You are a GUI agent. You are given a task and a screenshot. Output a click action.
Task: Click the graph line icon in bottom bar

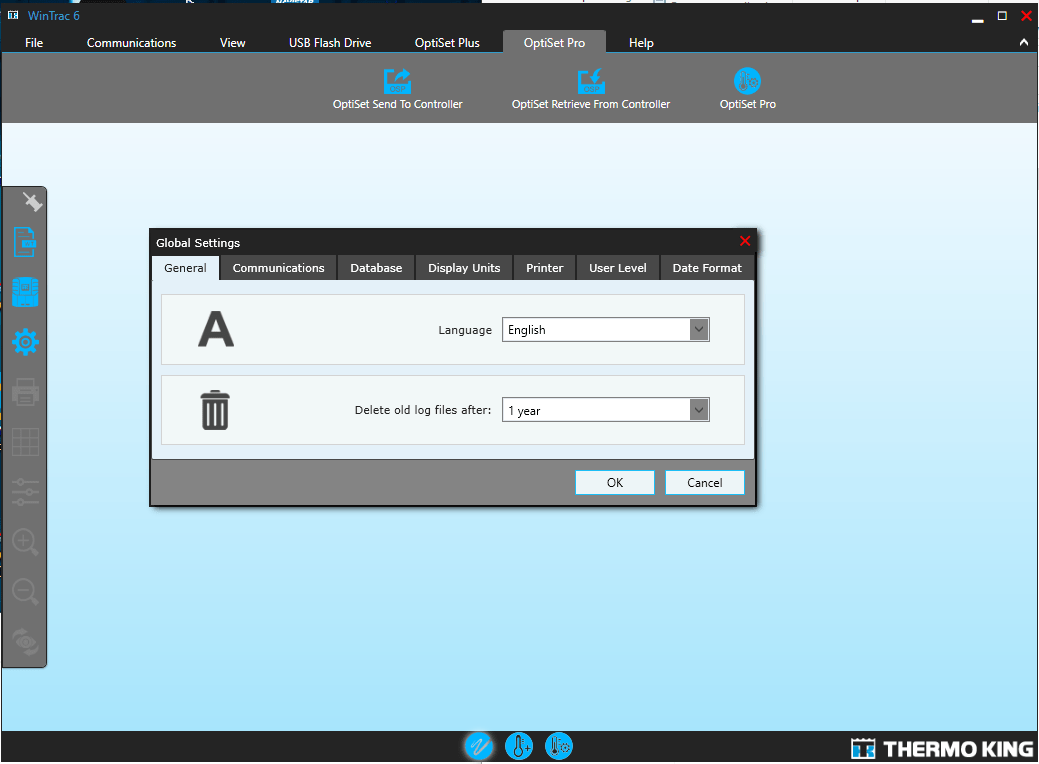click(478, 746)
